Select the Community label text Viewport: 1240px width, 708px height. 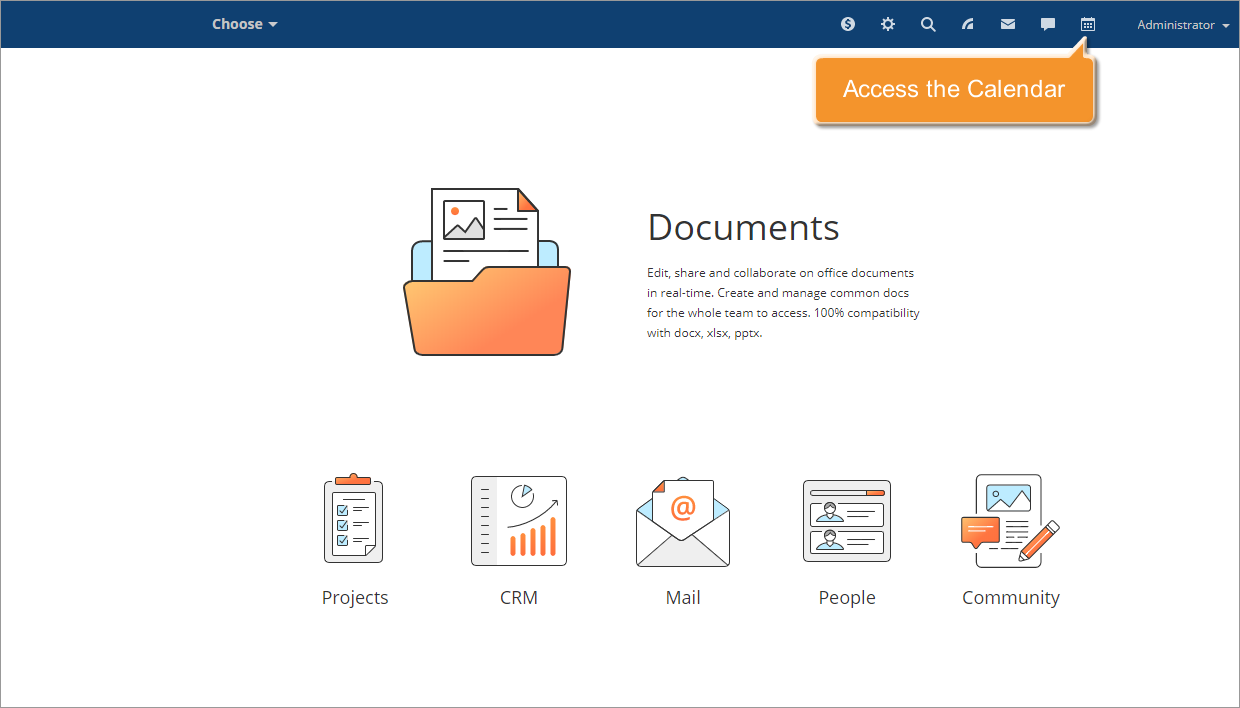coord(1010,597)
